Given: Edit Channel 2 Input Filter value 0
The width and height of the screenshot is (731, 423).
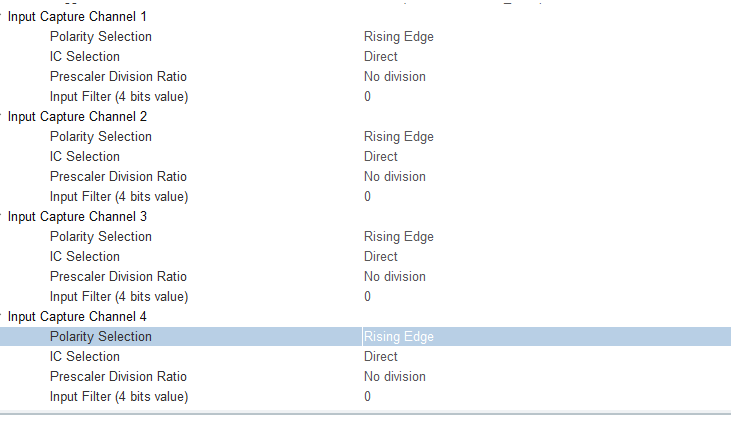Looking at the screenshot, I should 368,197.
